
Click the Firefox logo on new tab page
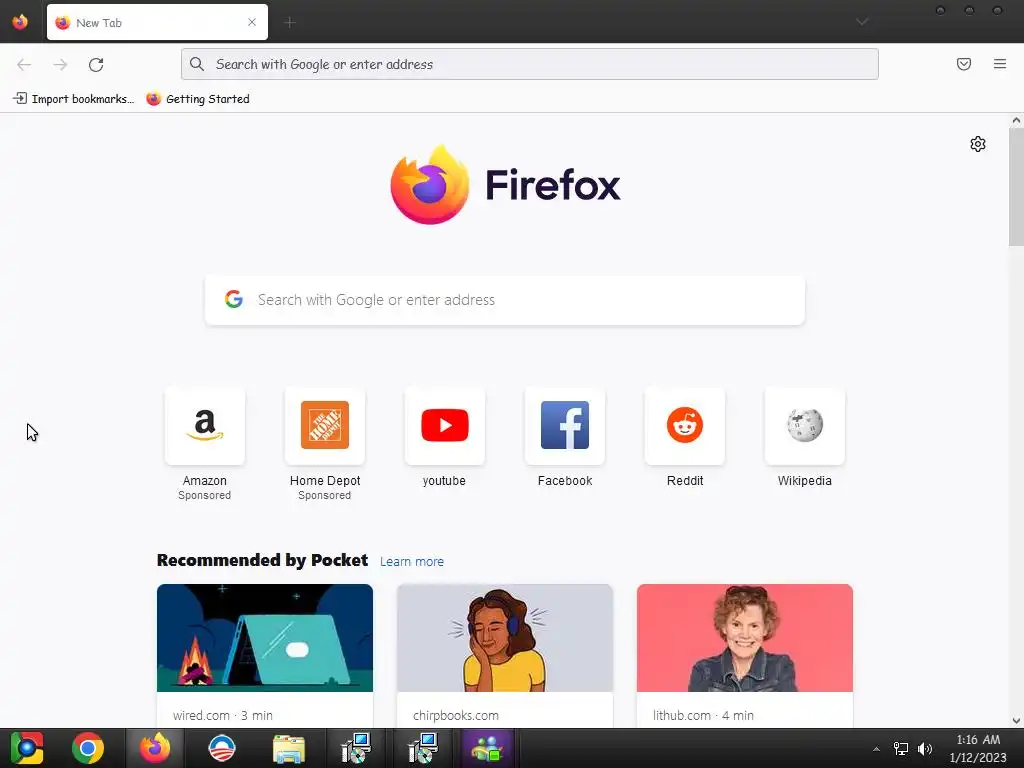coord(505,185)
